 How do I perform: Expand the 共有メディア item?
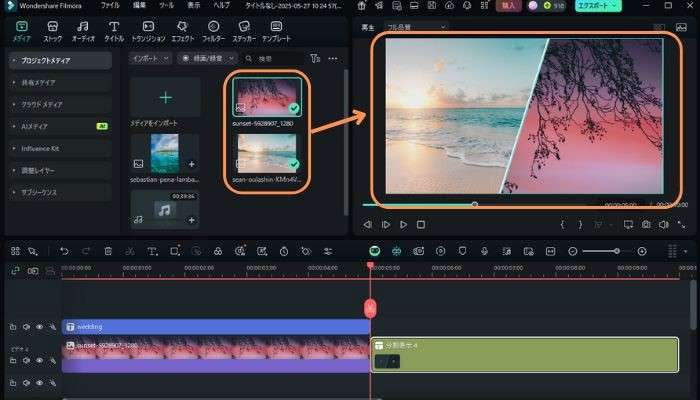[x=60, y=83]
